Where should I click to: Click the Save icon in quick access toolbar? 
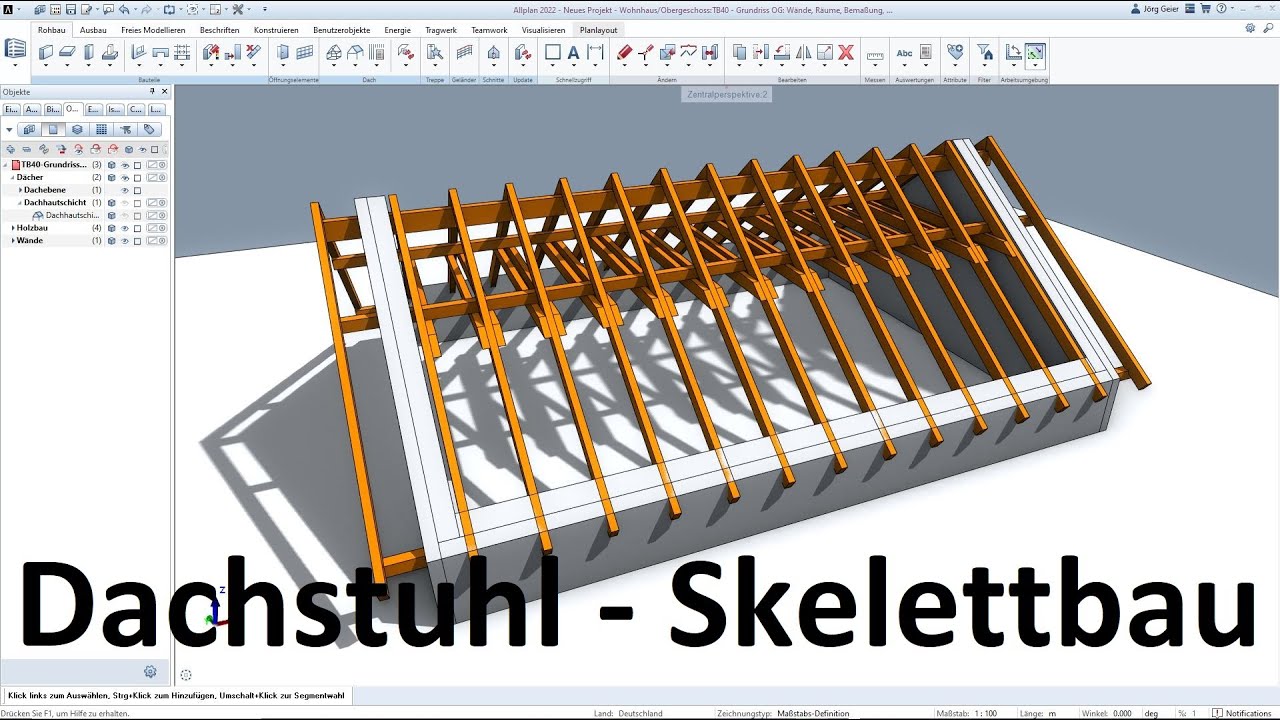[x=71, y=9]
